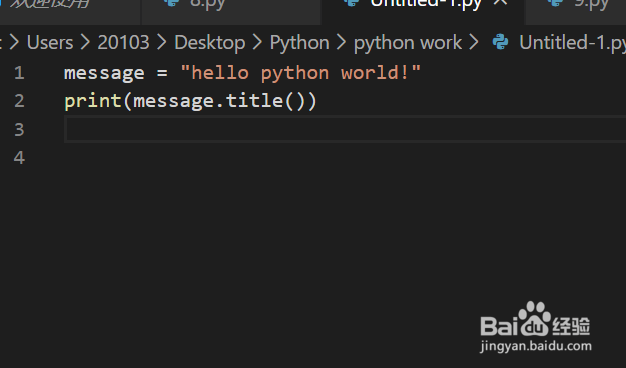Click line number 3 in gutter
The height and width of the screenshot is (368, 626).
pyautogui.click(x=19, y=130)
